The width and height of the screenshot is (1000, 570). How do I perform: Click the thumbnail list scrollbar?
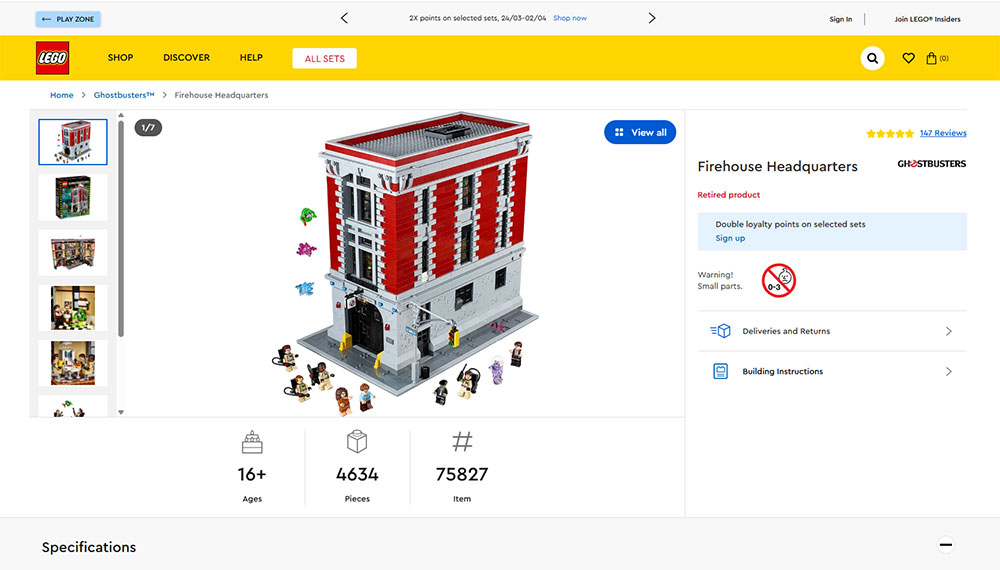coord(121,230)
